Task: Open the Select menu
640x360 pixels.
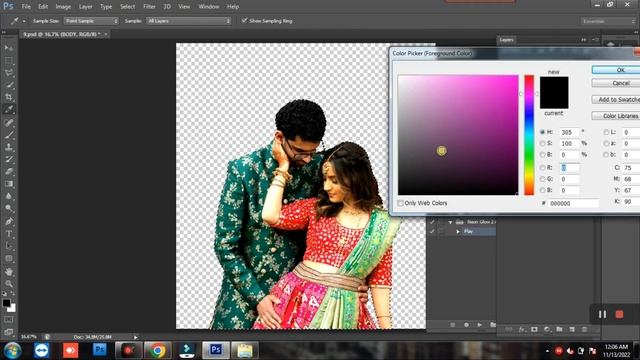Action: click(x=127, y=7)
